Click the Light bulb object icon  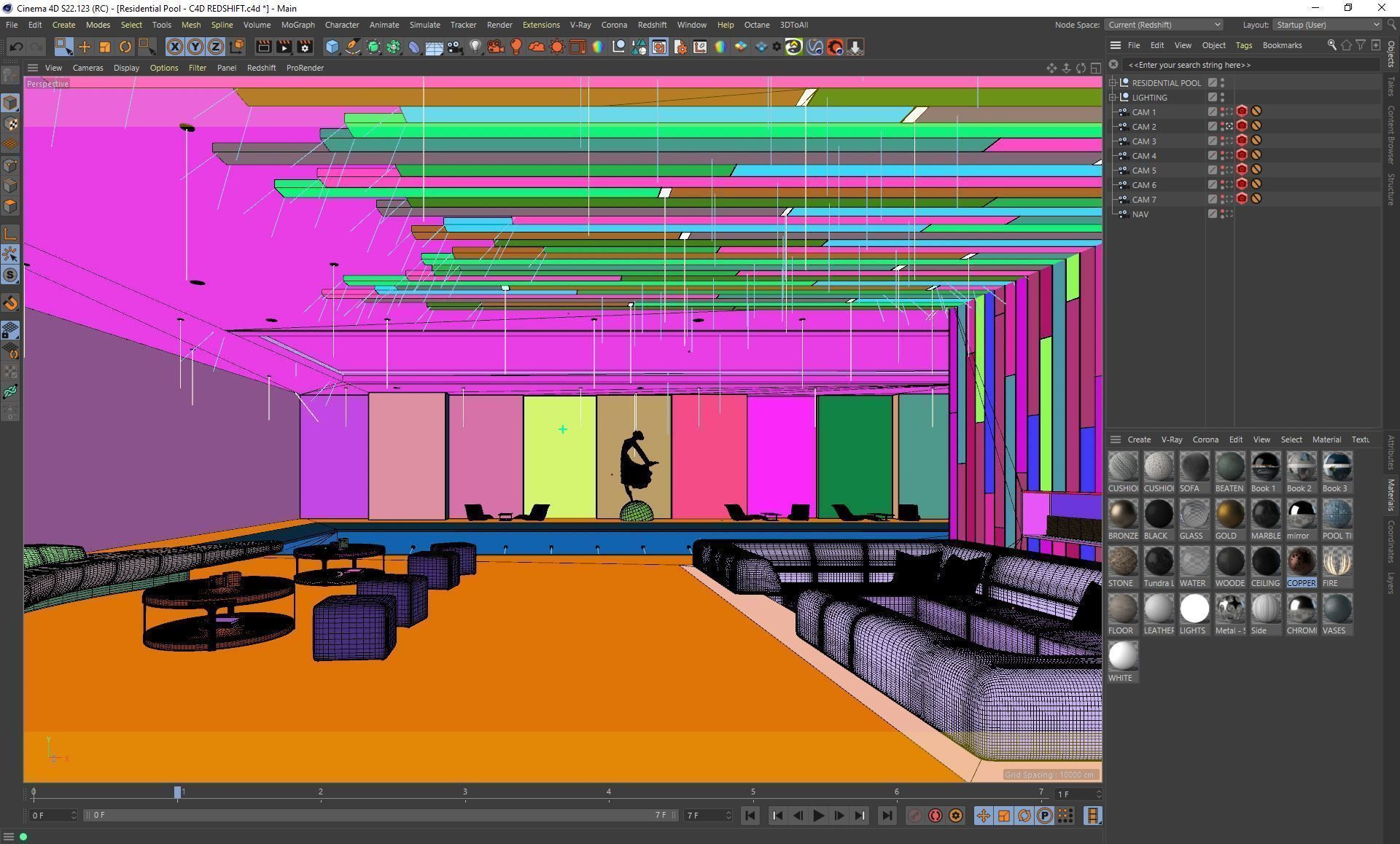tap(475, 47)
